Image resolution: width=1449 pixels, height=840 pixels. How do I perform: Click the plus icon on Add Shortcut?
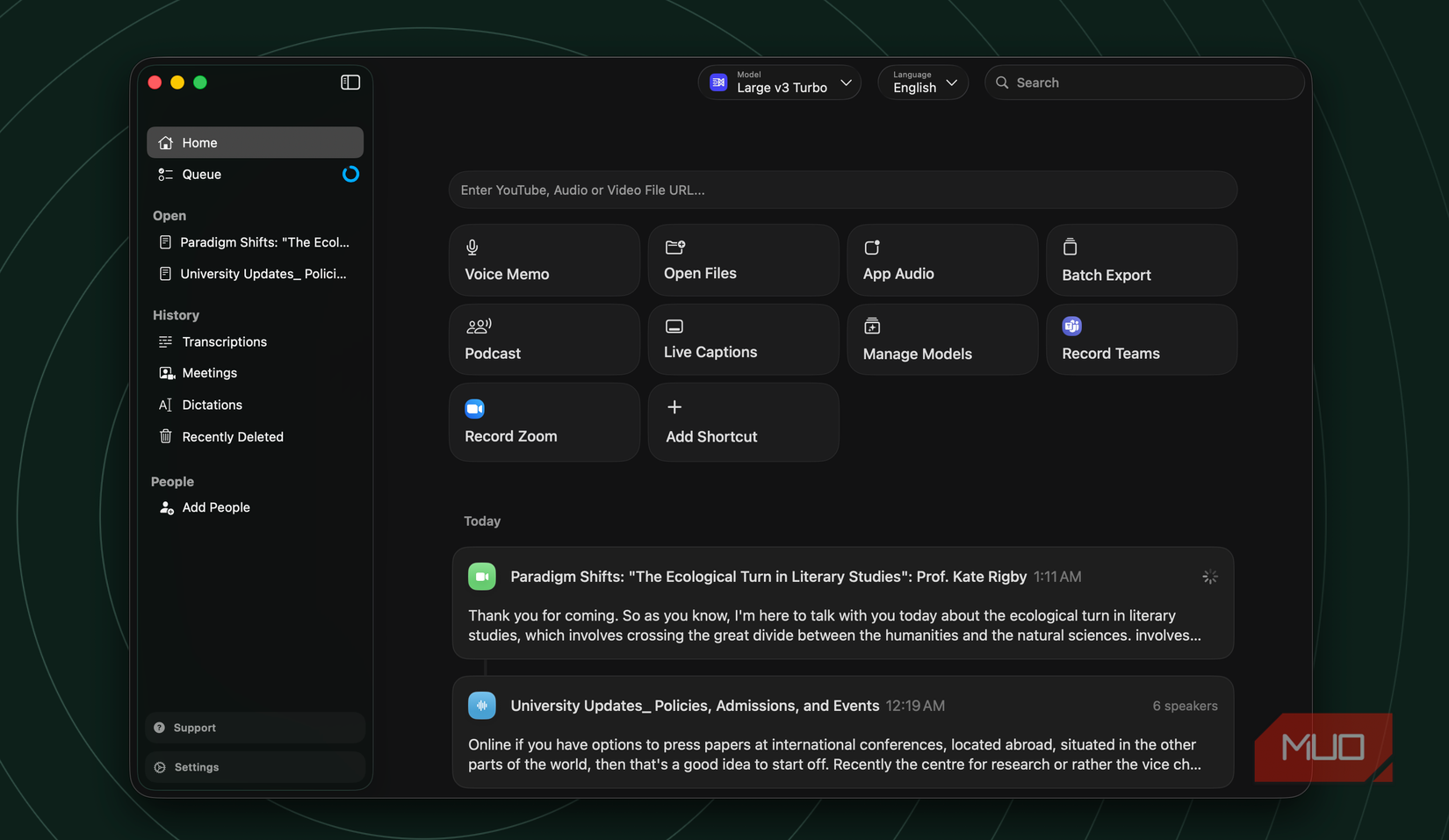pyautogui.click(x=674, y=407)
